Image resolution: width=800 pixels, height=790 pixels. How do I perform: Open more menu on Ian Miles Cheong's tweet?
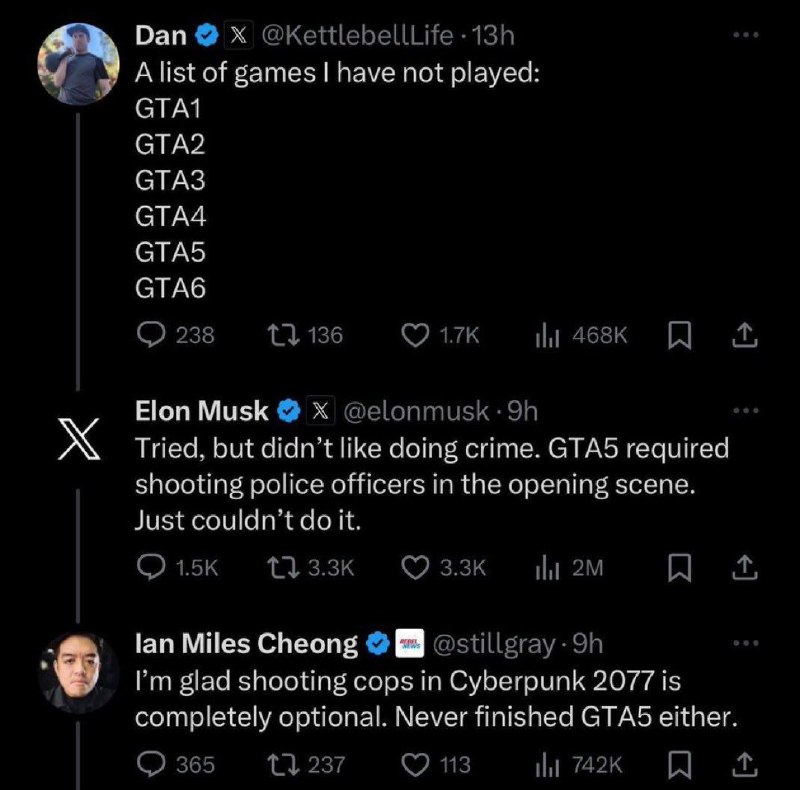pyautogui.click(x=746, y=643)
